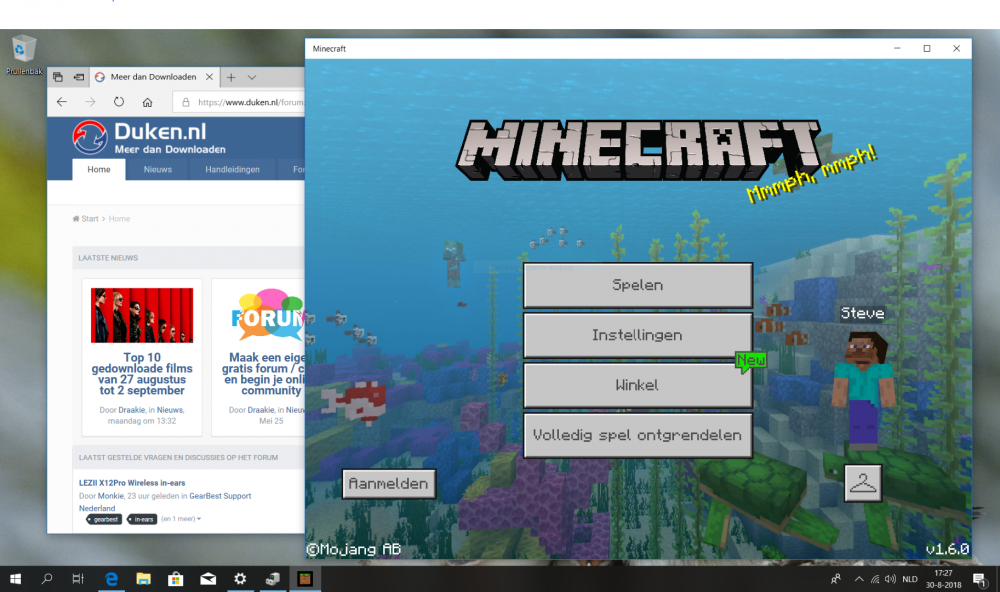Open the home page via the house icon
The width and height of the screenshot is (1000, 592).
pos(147,101)
